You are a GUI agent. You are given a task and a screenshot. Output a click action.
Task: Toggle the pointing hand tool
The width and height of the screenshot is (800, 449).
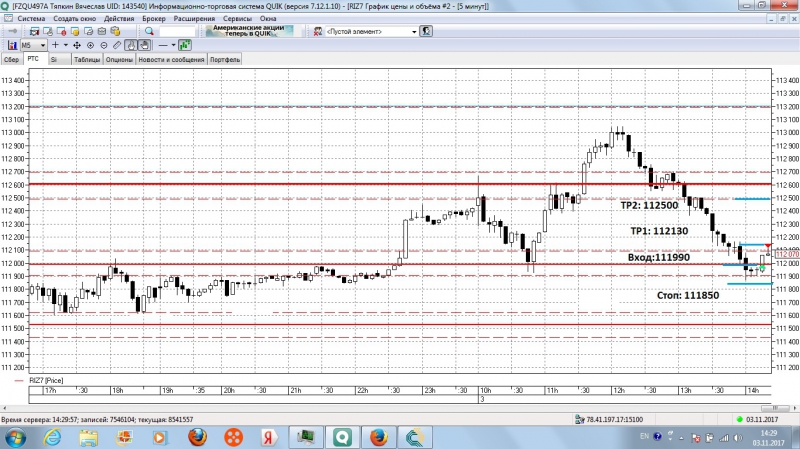[131, 45]
